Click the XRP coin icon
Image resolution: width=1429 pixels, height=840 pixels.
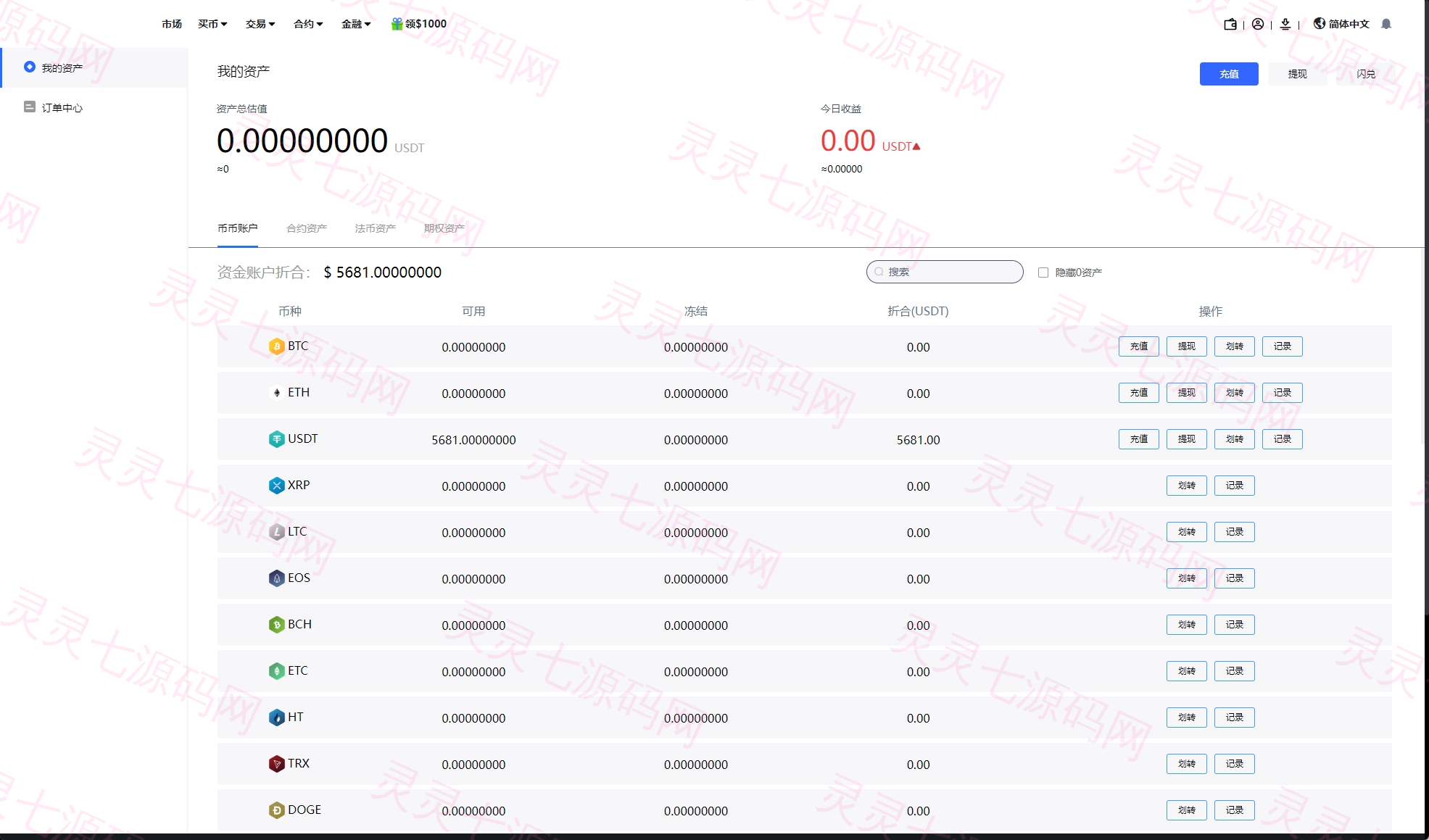point(276,486)
